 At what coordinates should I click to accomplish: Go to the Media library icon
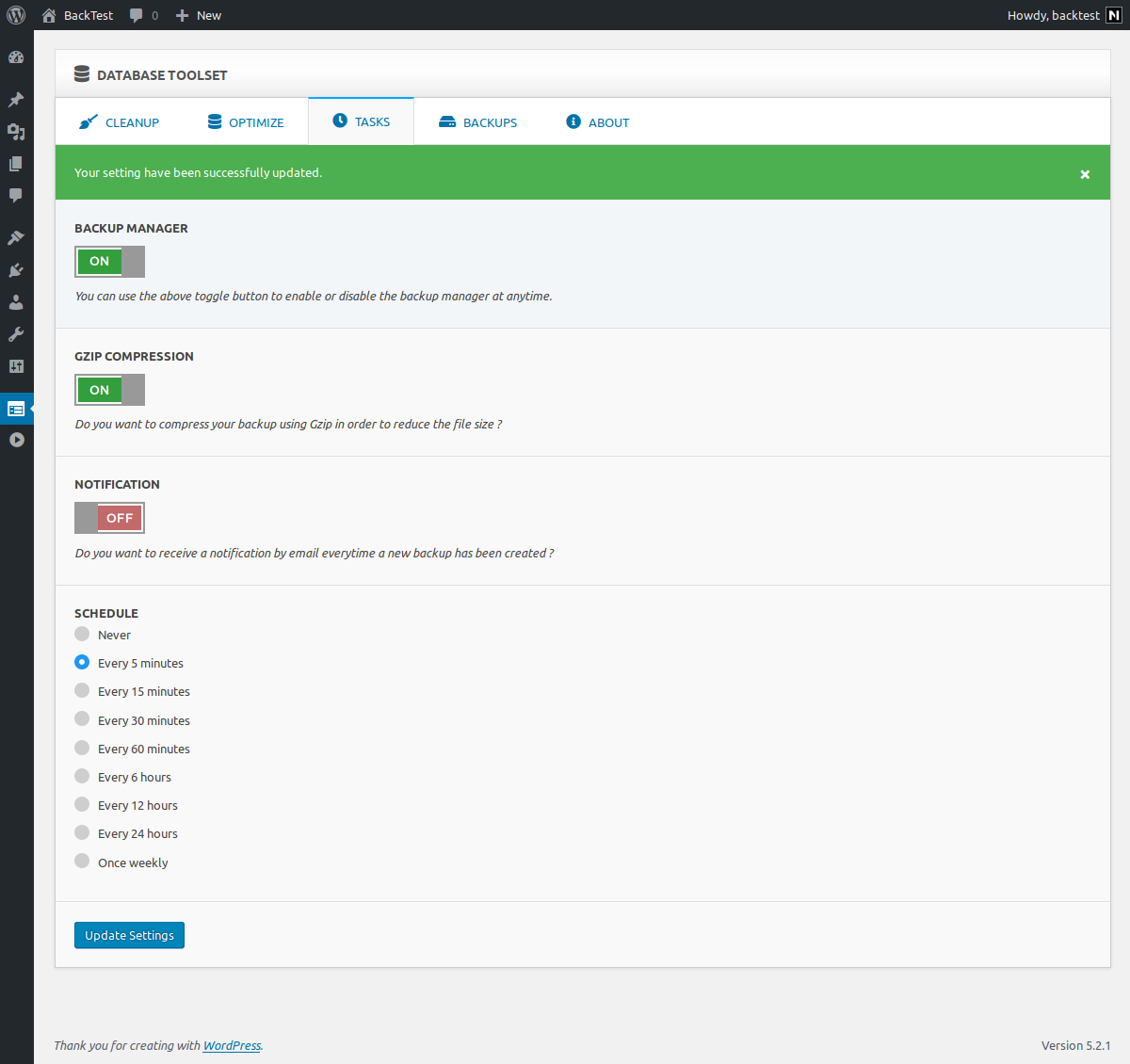tap(16, 132)
